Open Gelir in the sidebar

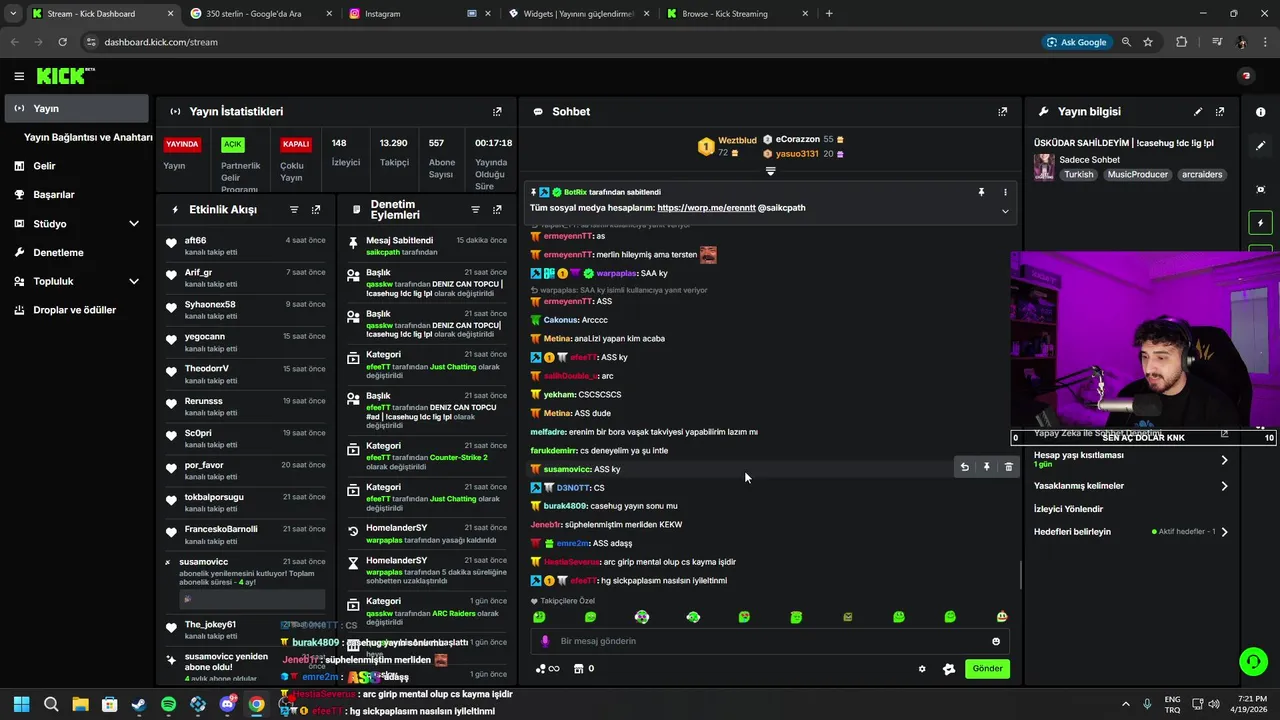point(76,166)
